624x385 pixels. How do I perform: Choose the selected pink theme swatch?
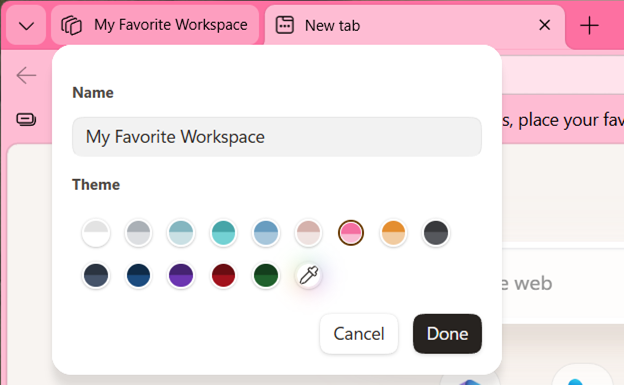pyautogui.click(x=351, y=233)
